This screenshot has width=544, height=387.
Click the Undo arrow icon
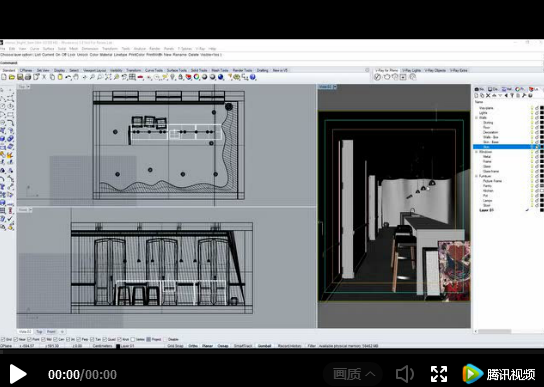68,77
